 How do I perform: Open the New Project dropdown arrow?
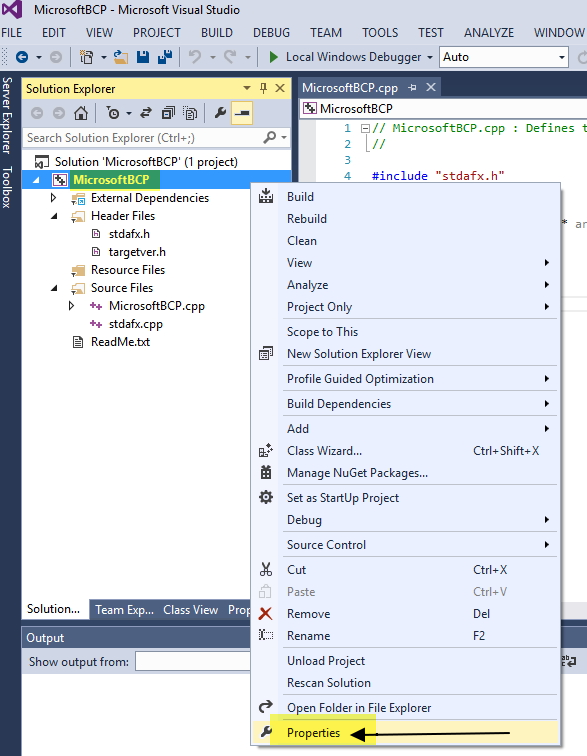(104, 57)
